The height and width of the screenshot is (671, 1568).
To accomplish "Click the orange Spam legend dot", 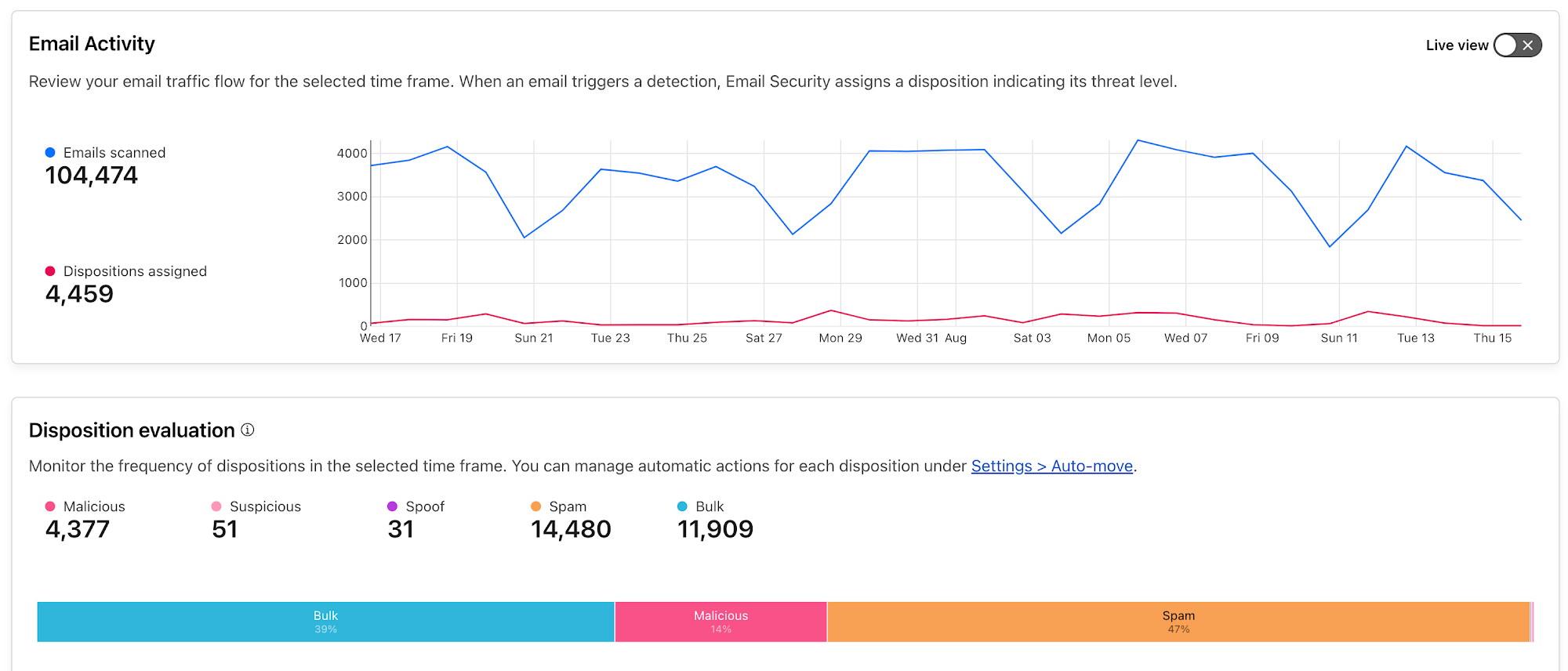I will coord(536,506).
